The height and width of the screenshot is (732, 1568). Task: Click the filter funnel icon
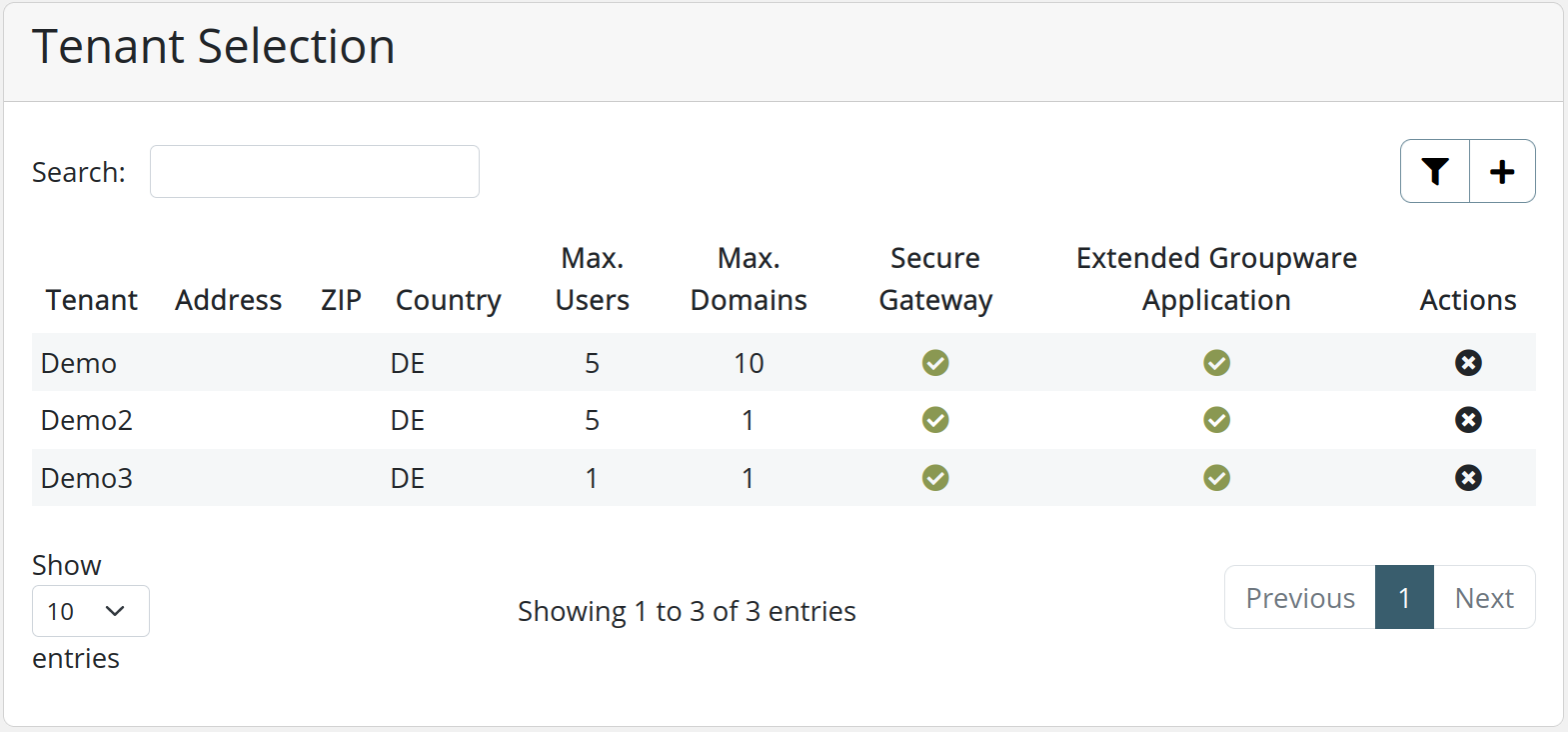coord(1435,171)
